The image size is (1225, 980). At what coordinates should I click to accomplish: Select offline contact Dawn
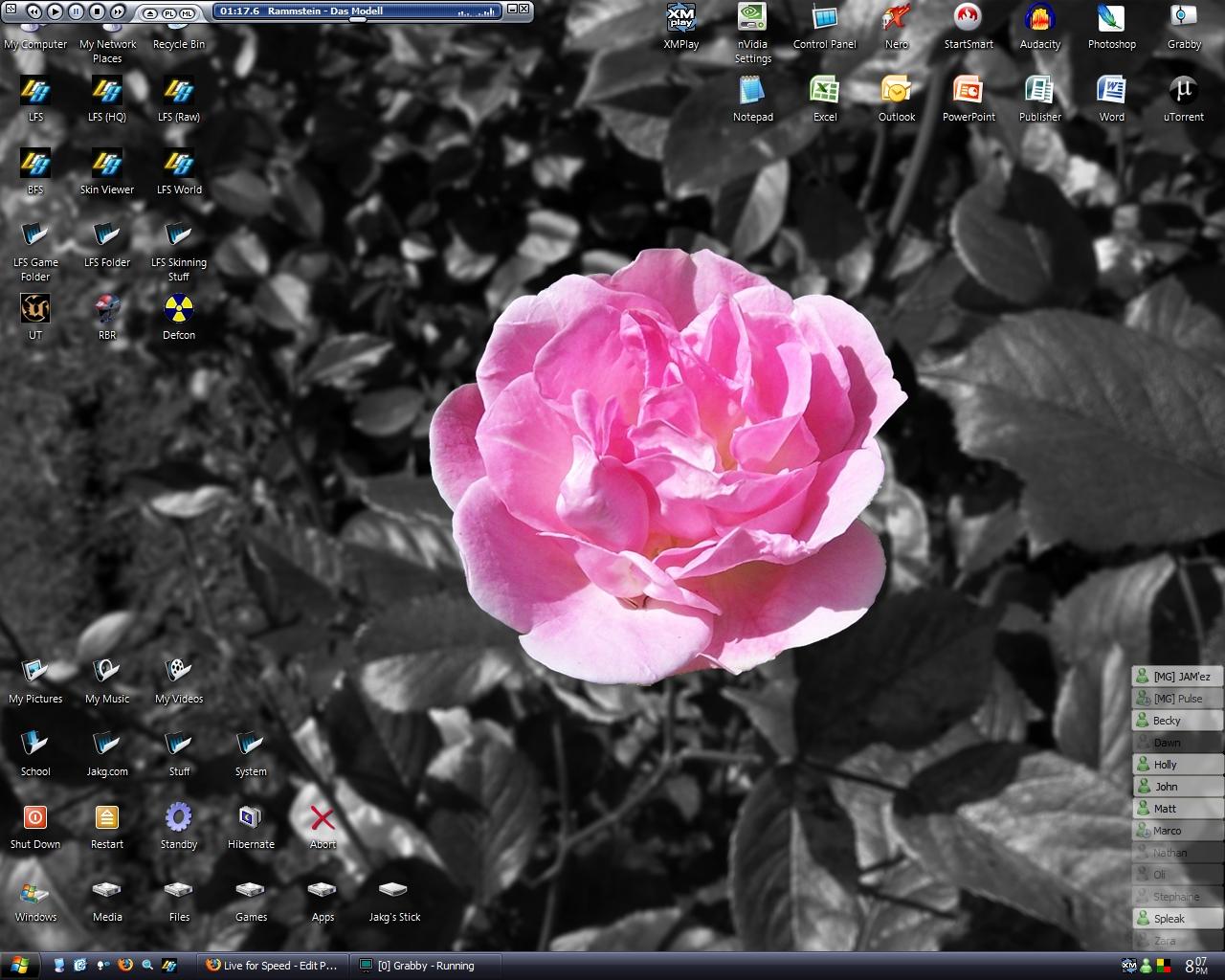coord(1177,743)
